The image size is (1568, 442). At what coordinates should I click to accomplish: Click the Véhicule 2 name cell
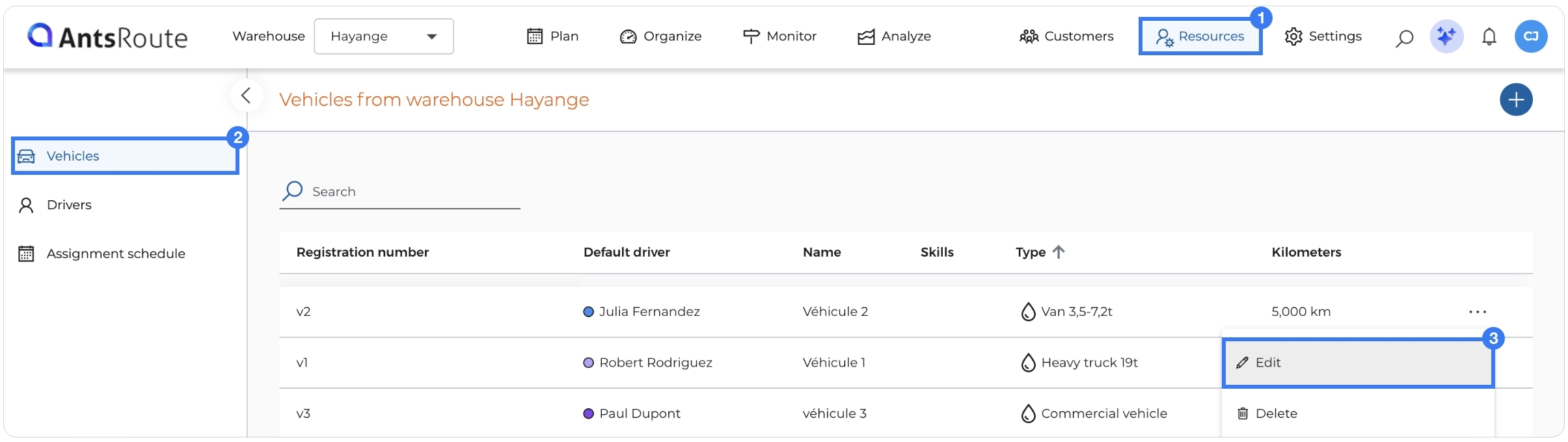[835, 312]
